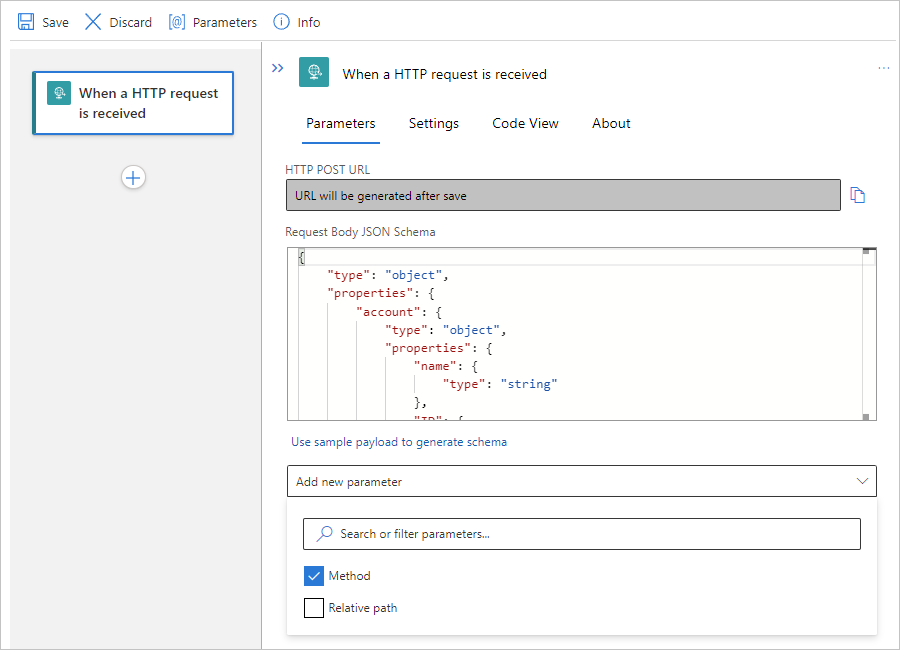Click the Discard X icon
This screenshot has width=900, height=650.
tap(93, 22)
